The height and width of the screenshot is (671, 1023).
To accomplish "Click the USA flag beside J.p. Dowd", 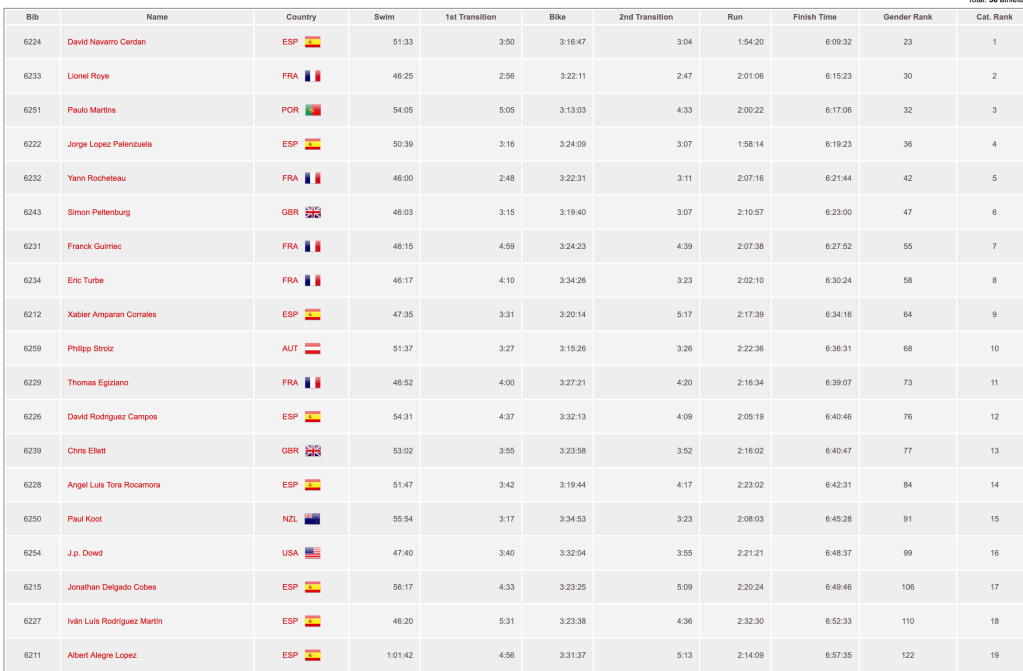I will [x=312, y=553].
